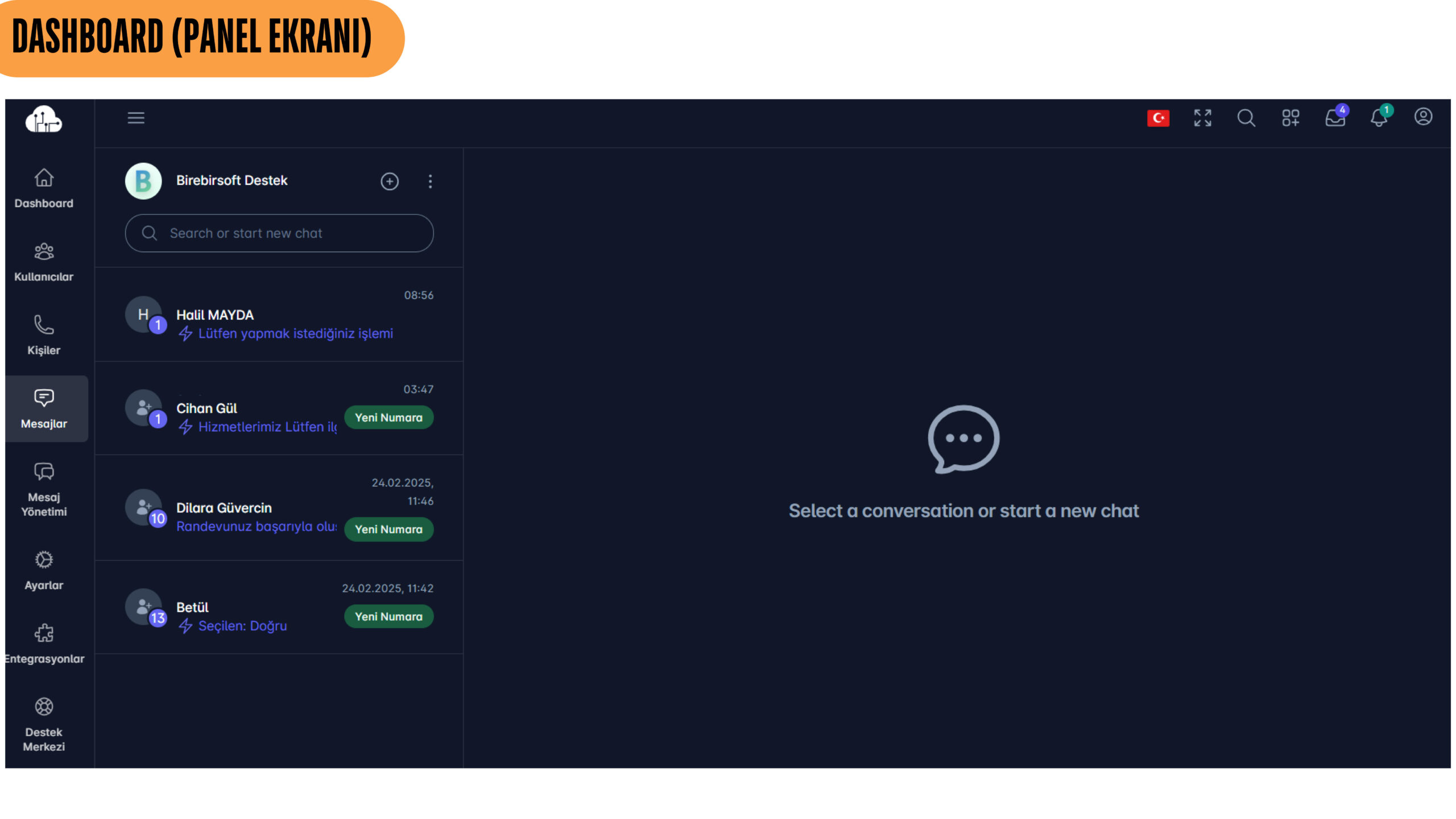Open Kişiler phone icon in sidebar
The width and height of the screenshot is (1456, 819).
(44, 335)
